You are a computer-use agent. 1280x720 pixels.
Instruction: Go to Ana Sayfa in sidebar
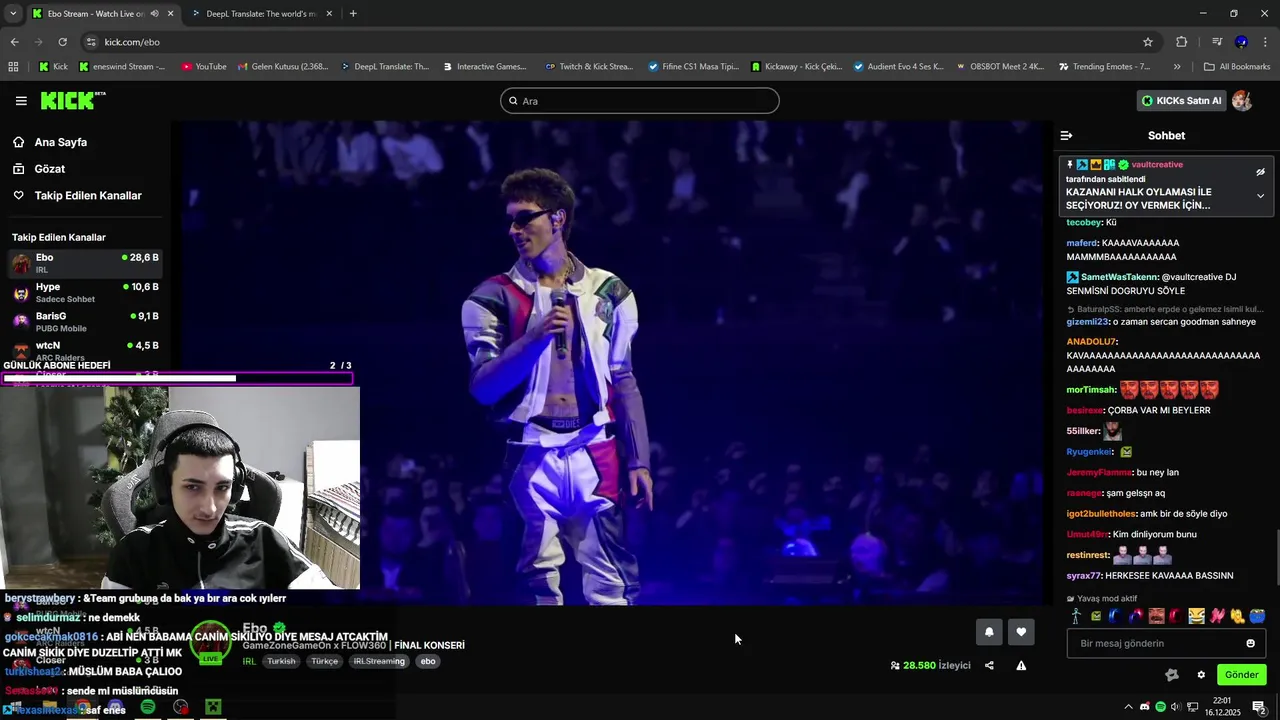tap(60, 142)
